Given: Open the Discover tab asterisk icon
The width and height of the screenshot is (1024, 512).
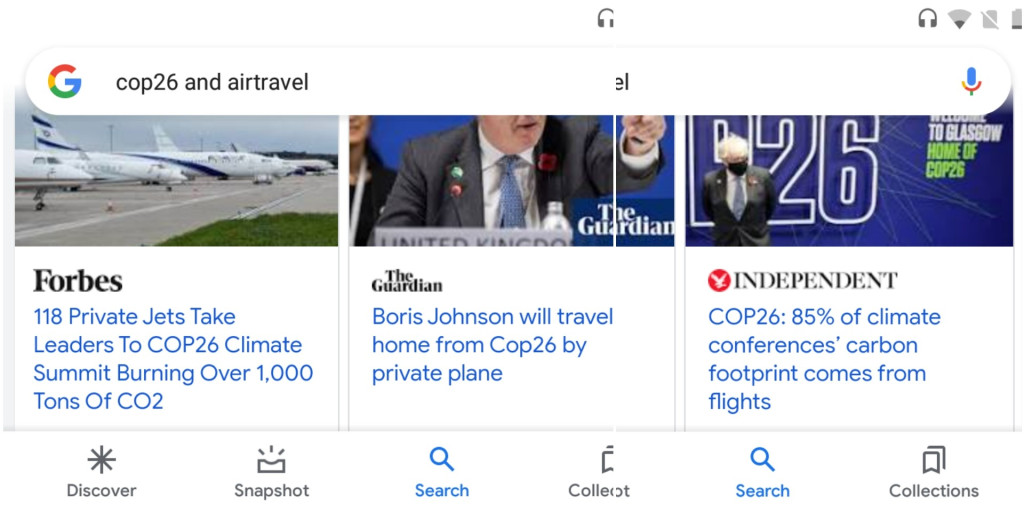Looking at the screenshot, I should pyautogui.click(x=101, y=461).
